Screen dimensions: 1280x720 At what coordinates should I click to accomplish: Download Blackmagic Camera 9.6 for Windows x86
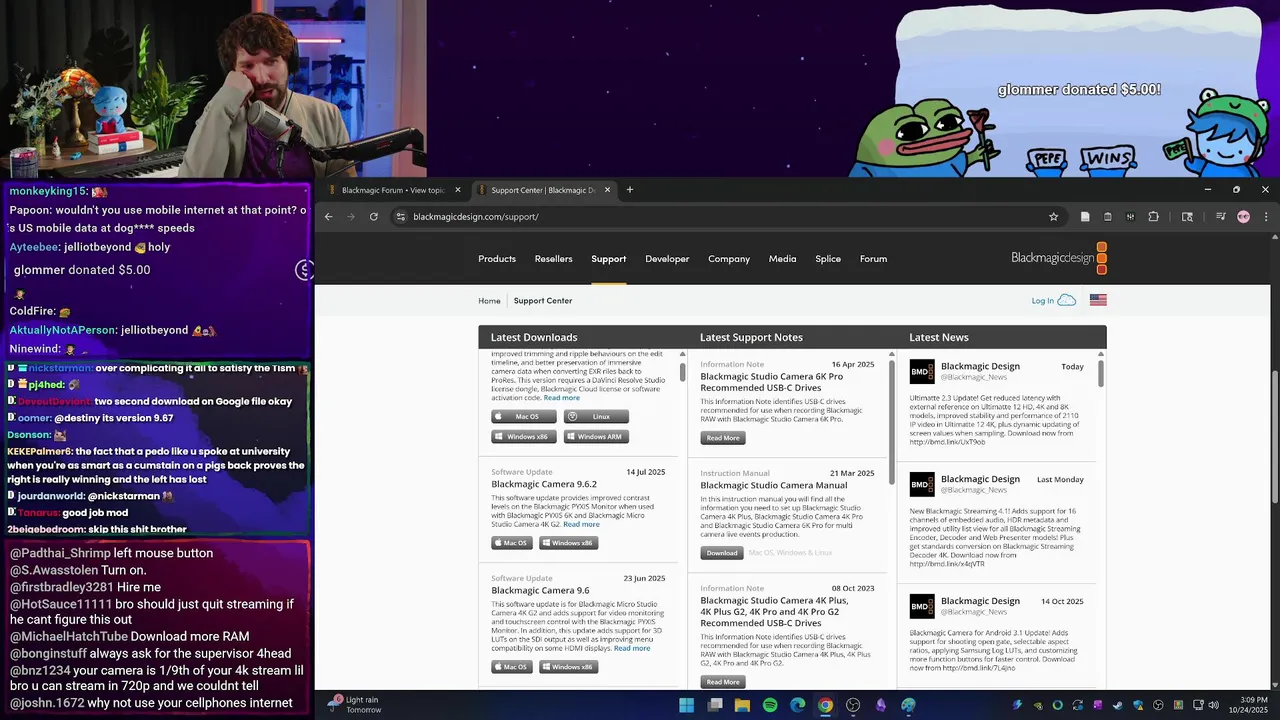569,667
